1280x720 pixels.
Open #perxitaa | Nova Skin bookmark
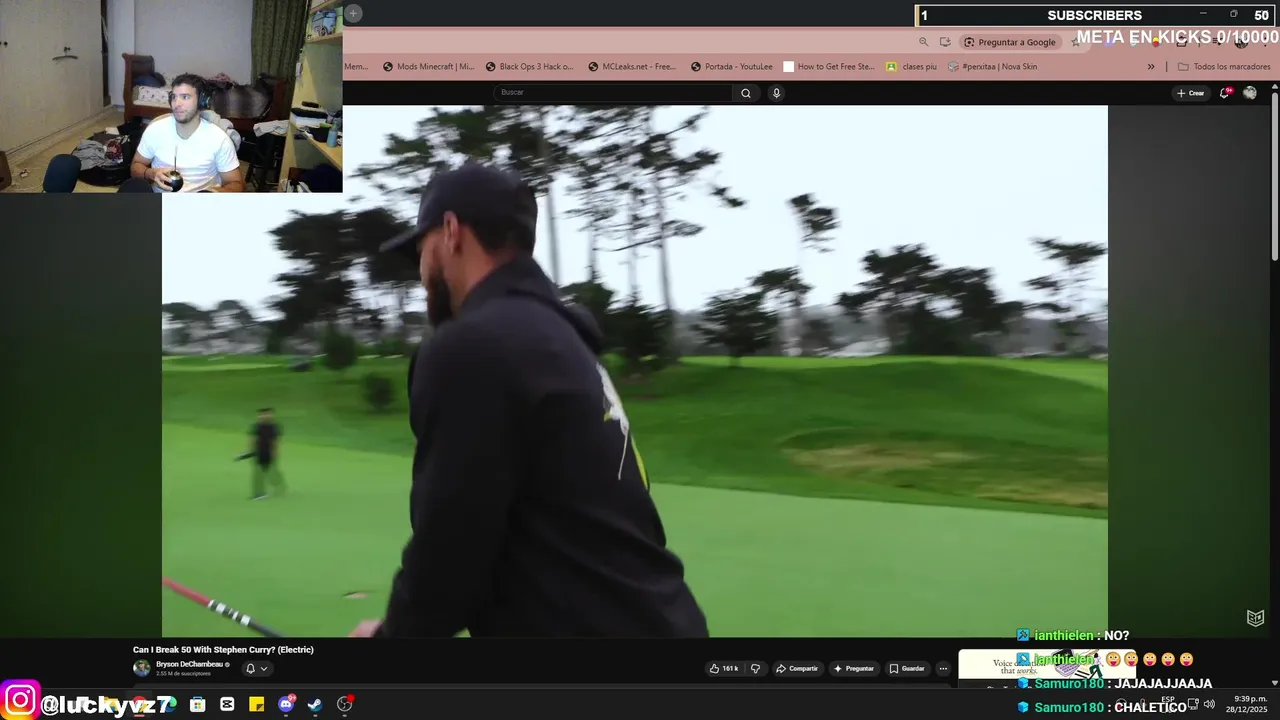point(993,67)
